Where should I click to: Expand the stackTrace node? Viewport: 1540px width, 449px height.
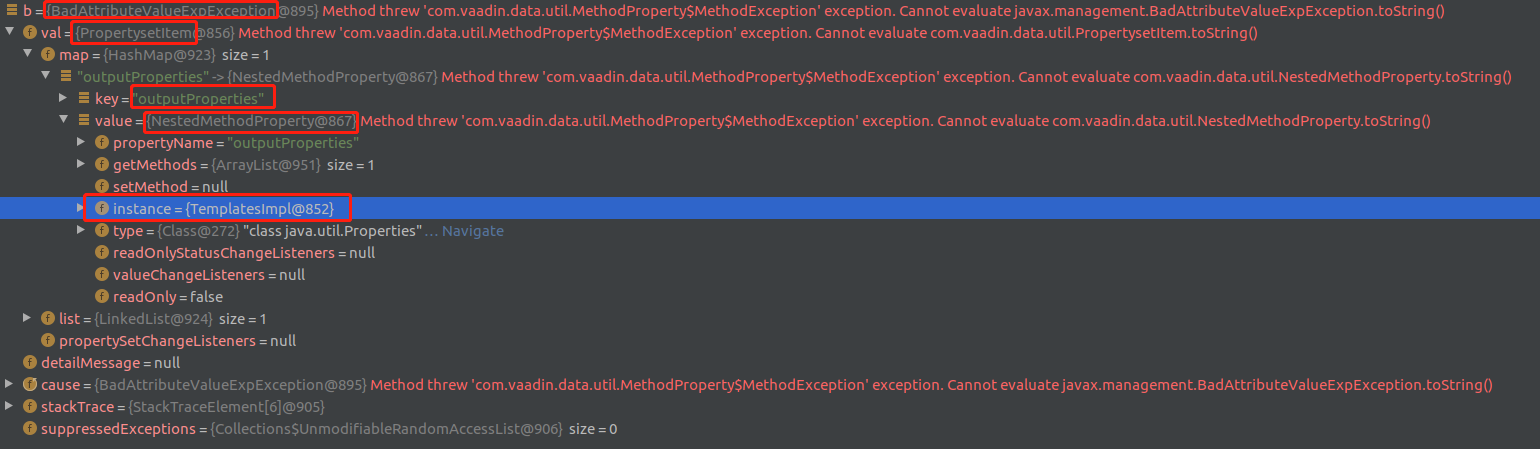[10, 407]
